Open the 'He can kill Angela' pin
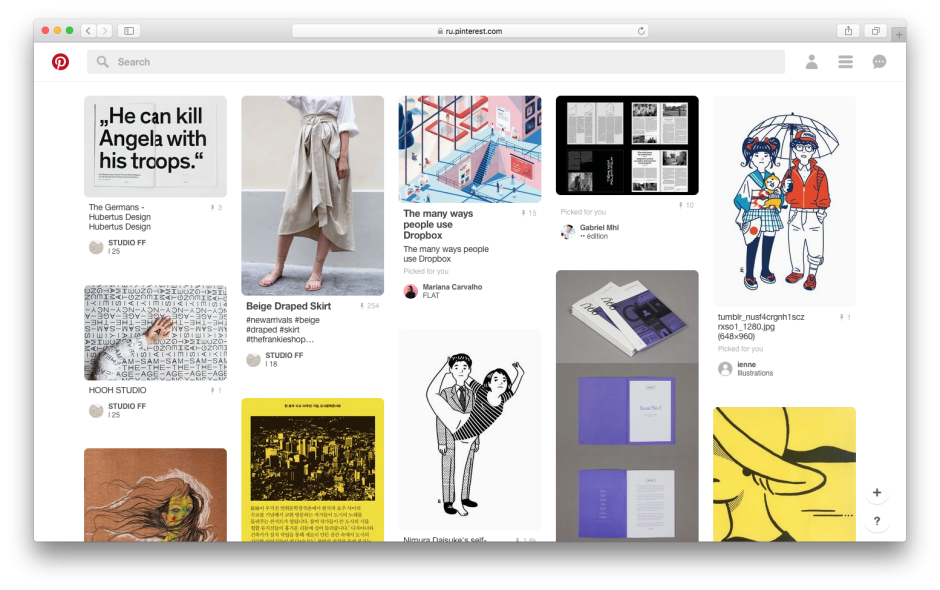Viewport: 940px width, 590px height. (x=155, y=146)
